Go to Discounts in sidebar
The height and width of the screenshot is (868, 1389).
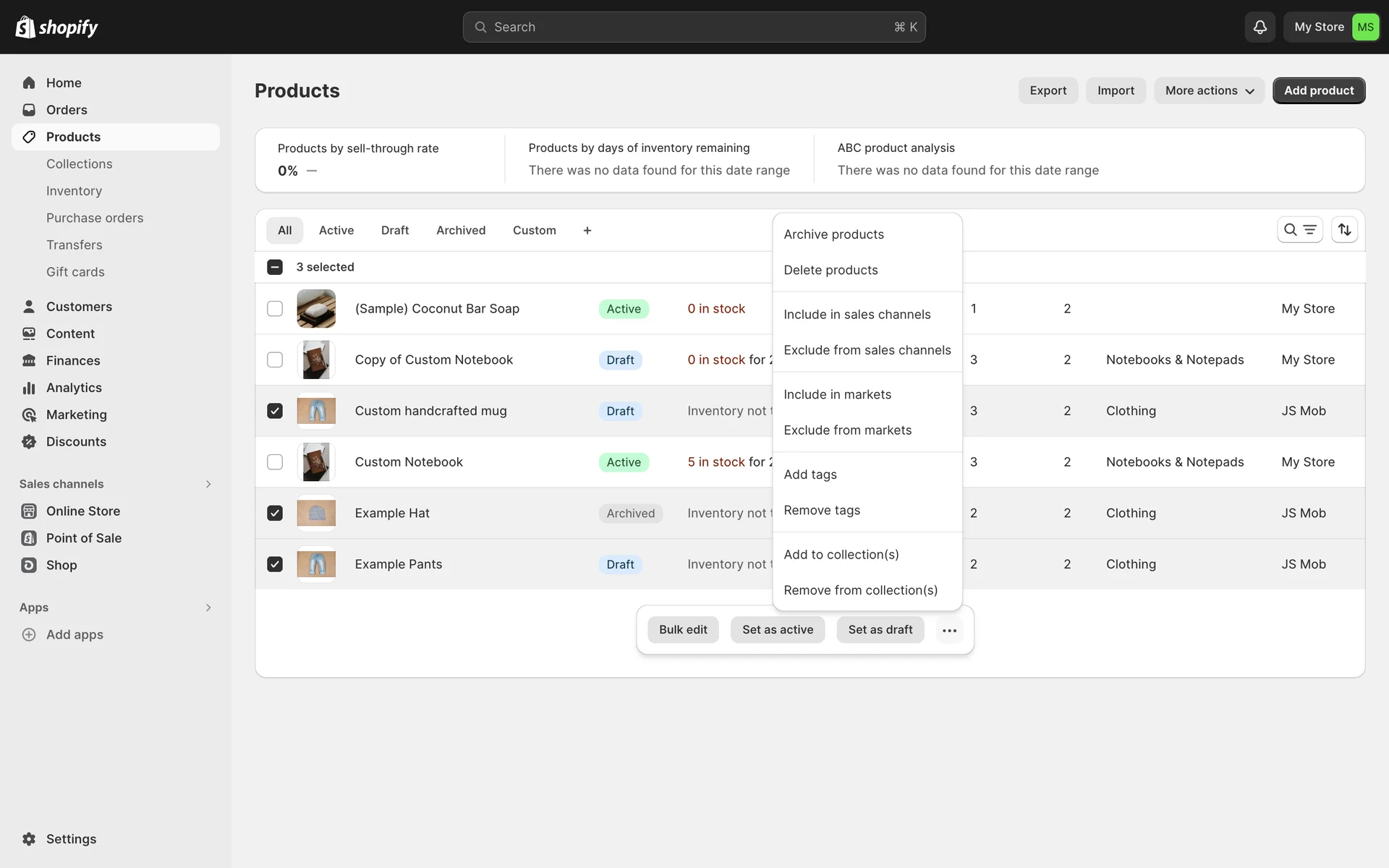(75, 442)
